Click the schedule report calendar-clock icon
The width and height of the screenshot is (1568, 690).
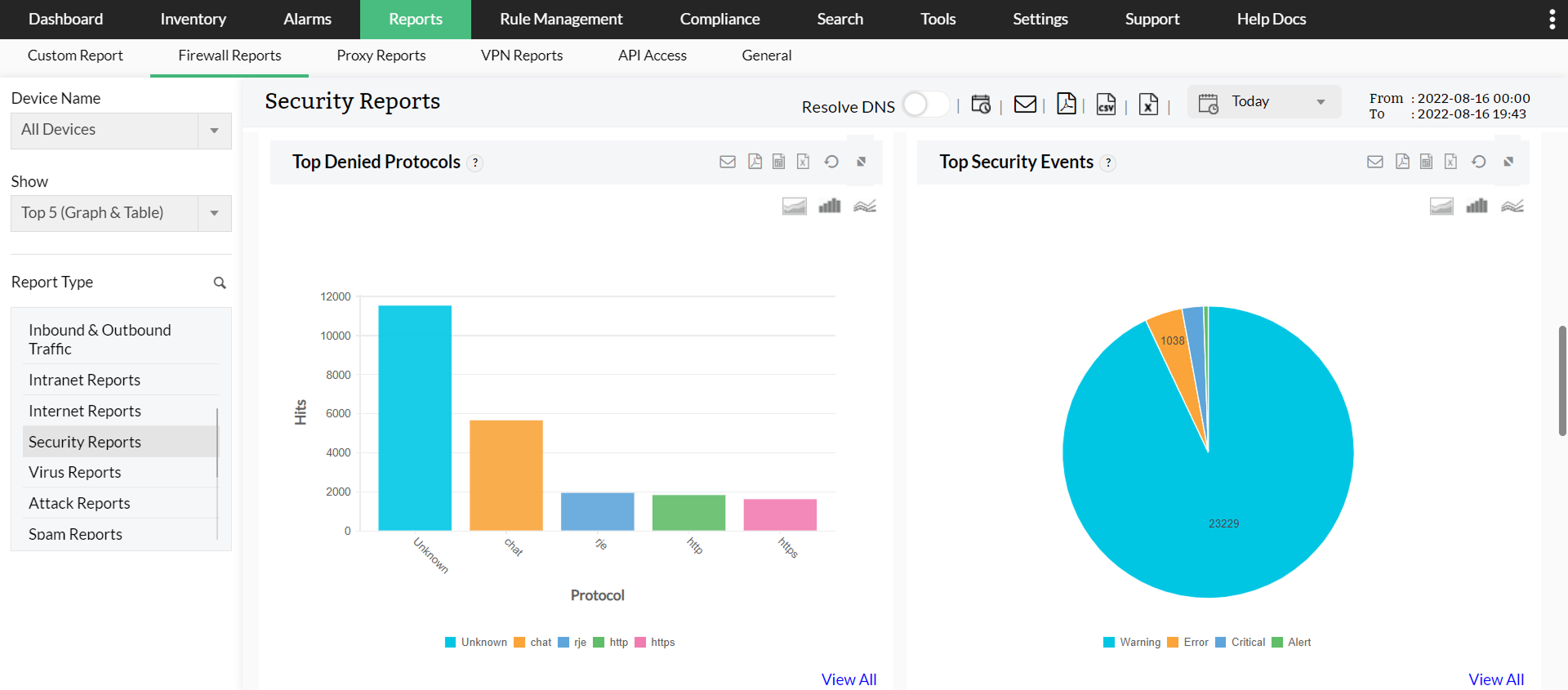(x=981, y=104)
